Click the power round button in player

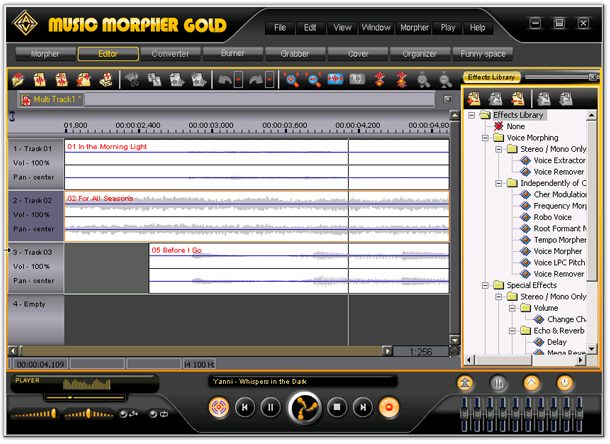564,384
